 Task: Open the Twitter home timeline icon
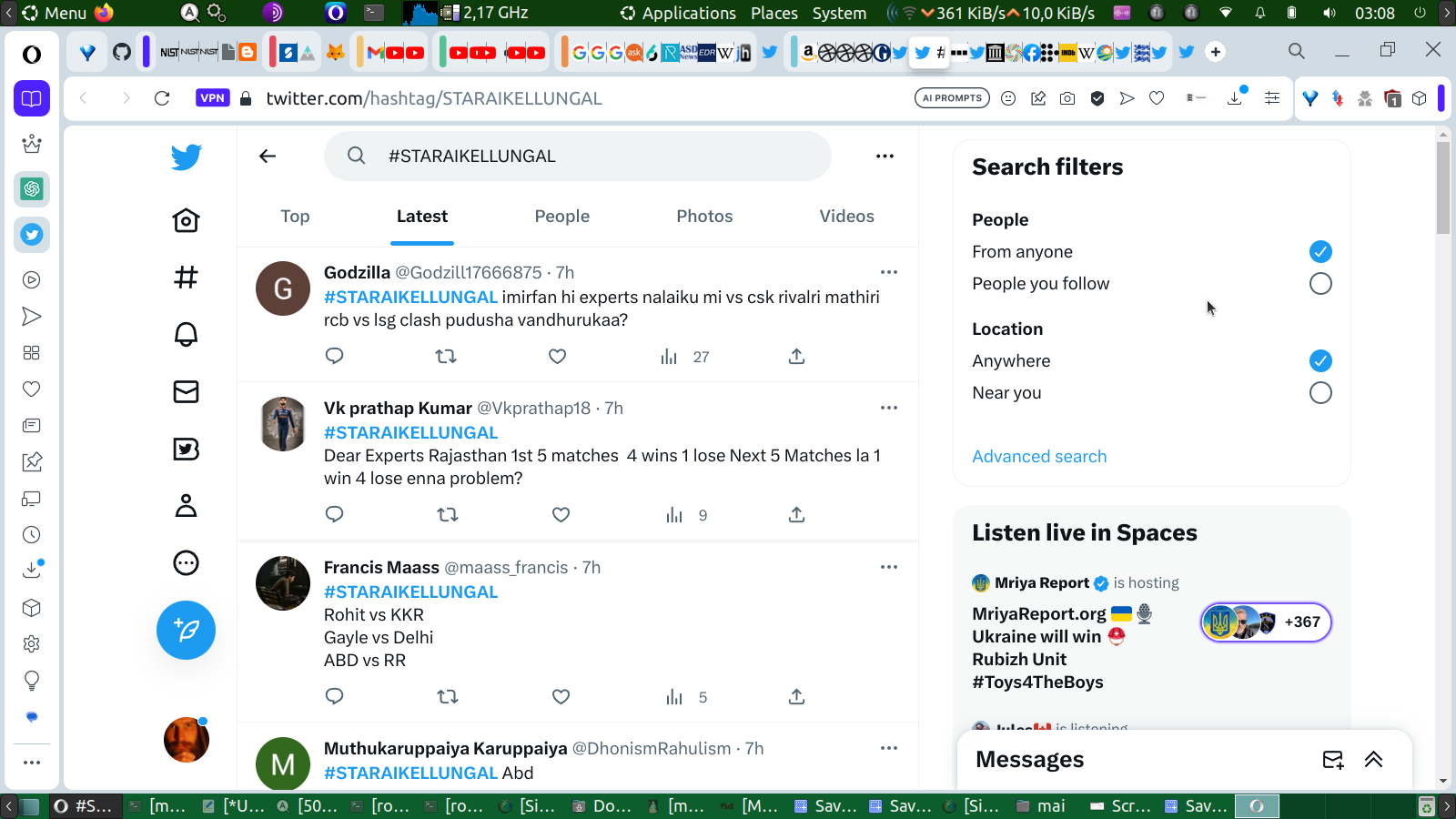(186, 220)
